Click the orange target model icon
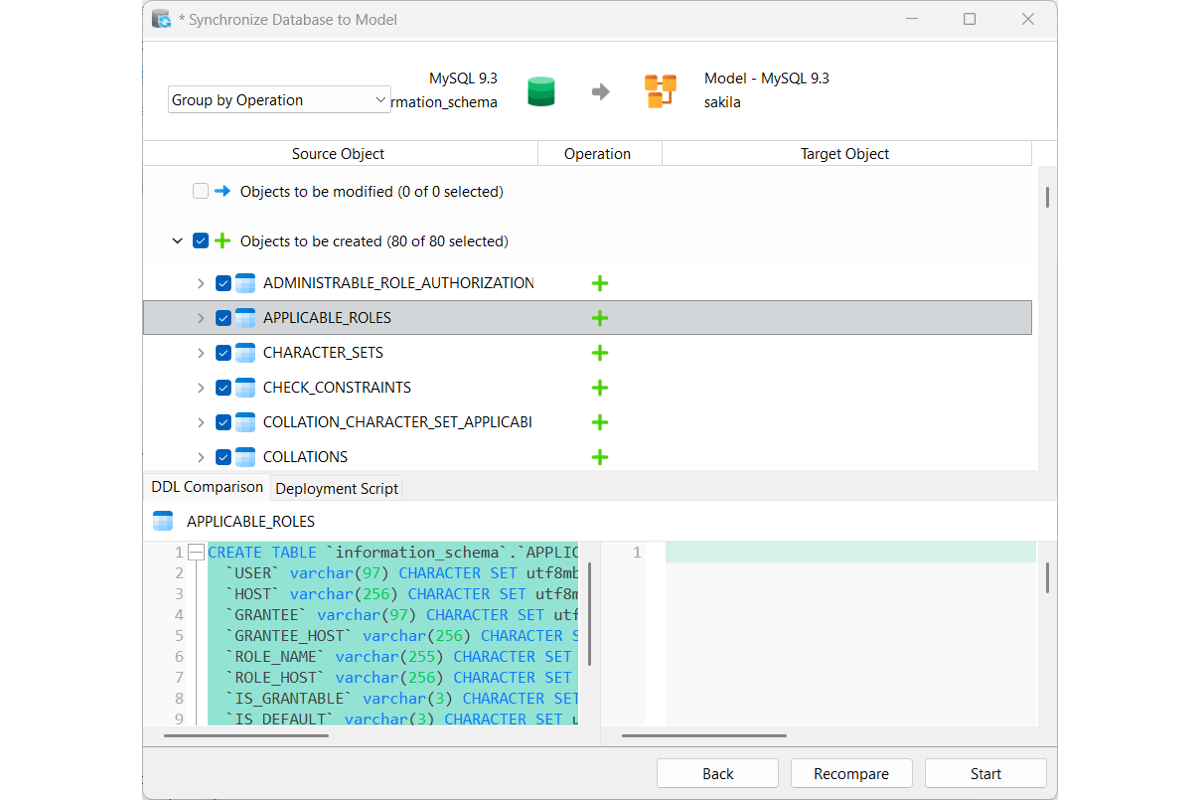This screenshot has height=800, width=1200. (660, 91)
